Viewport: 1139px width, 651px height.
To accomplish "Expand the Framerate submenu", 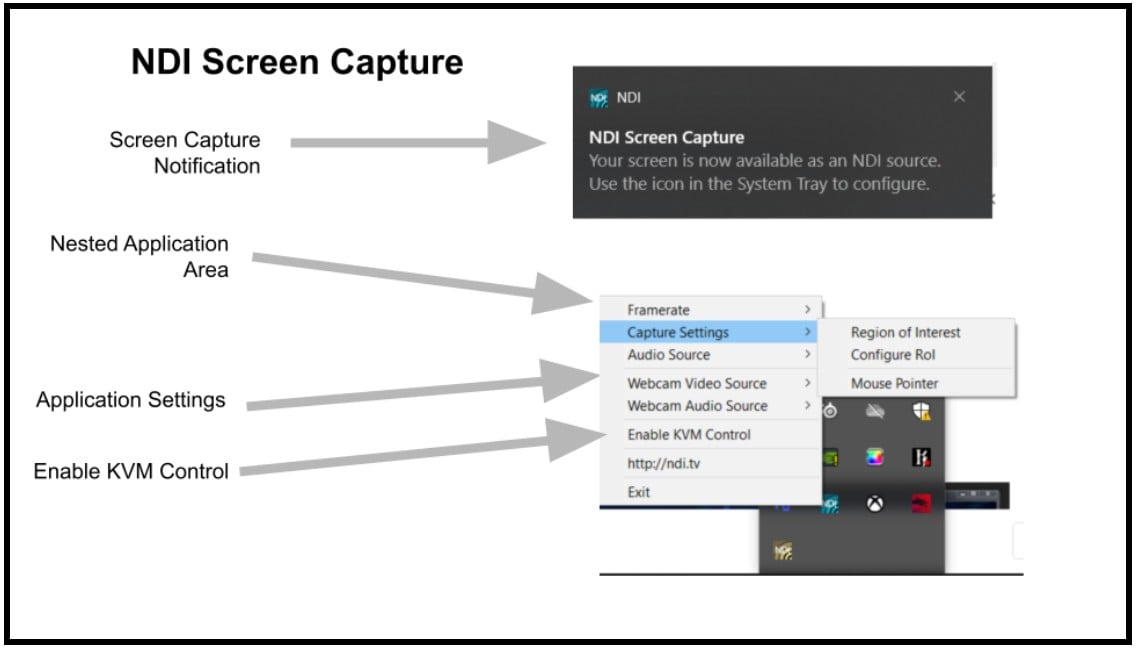I will [661, 309].
